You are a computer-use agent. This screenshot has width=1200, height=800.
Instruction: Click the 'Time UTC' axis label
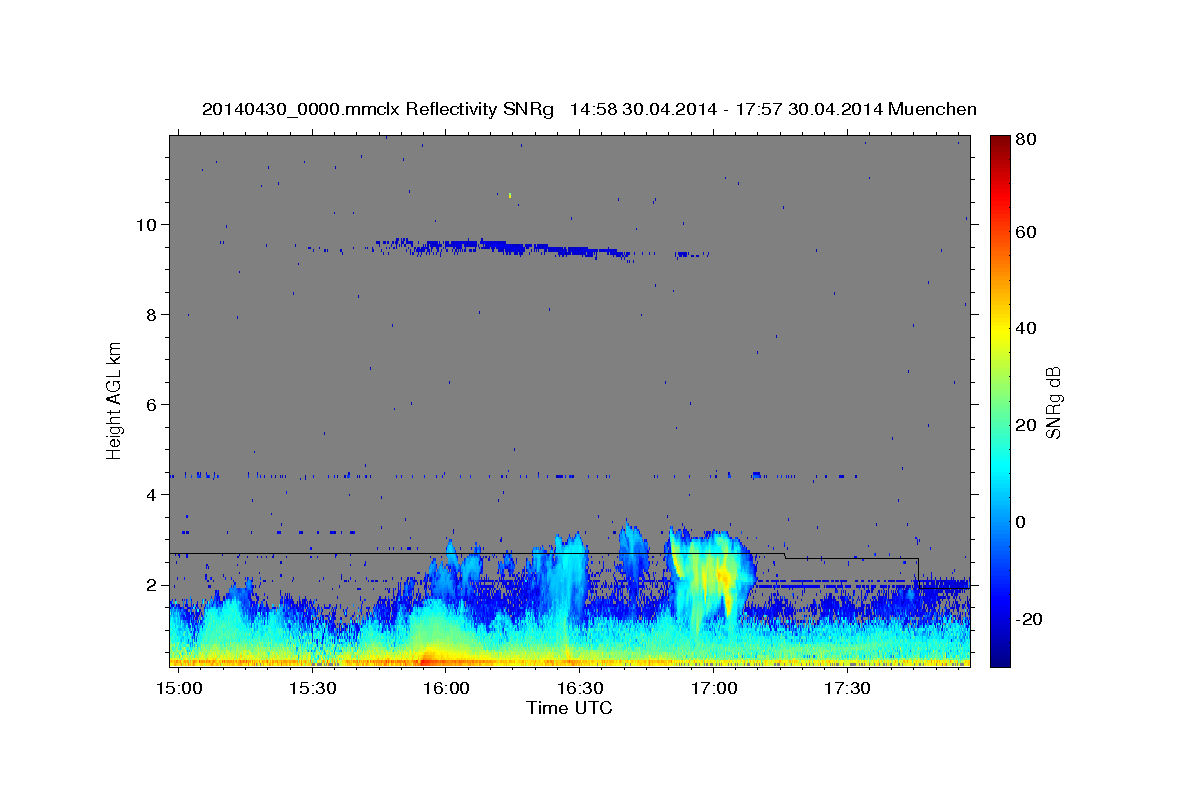pyautogui.click(x=569, y=708)
